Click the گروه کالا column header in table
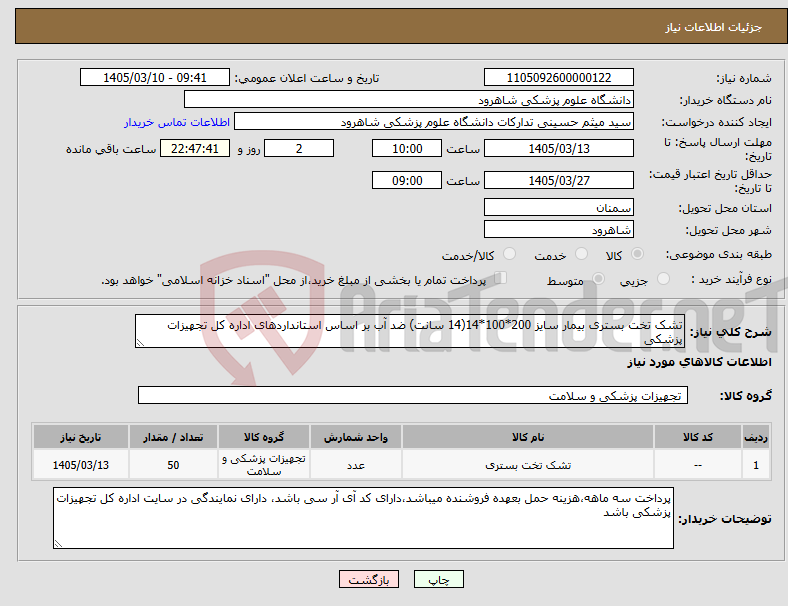The image size is (788, 606). point(264,437)
